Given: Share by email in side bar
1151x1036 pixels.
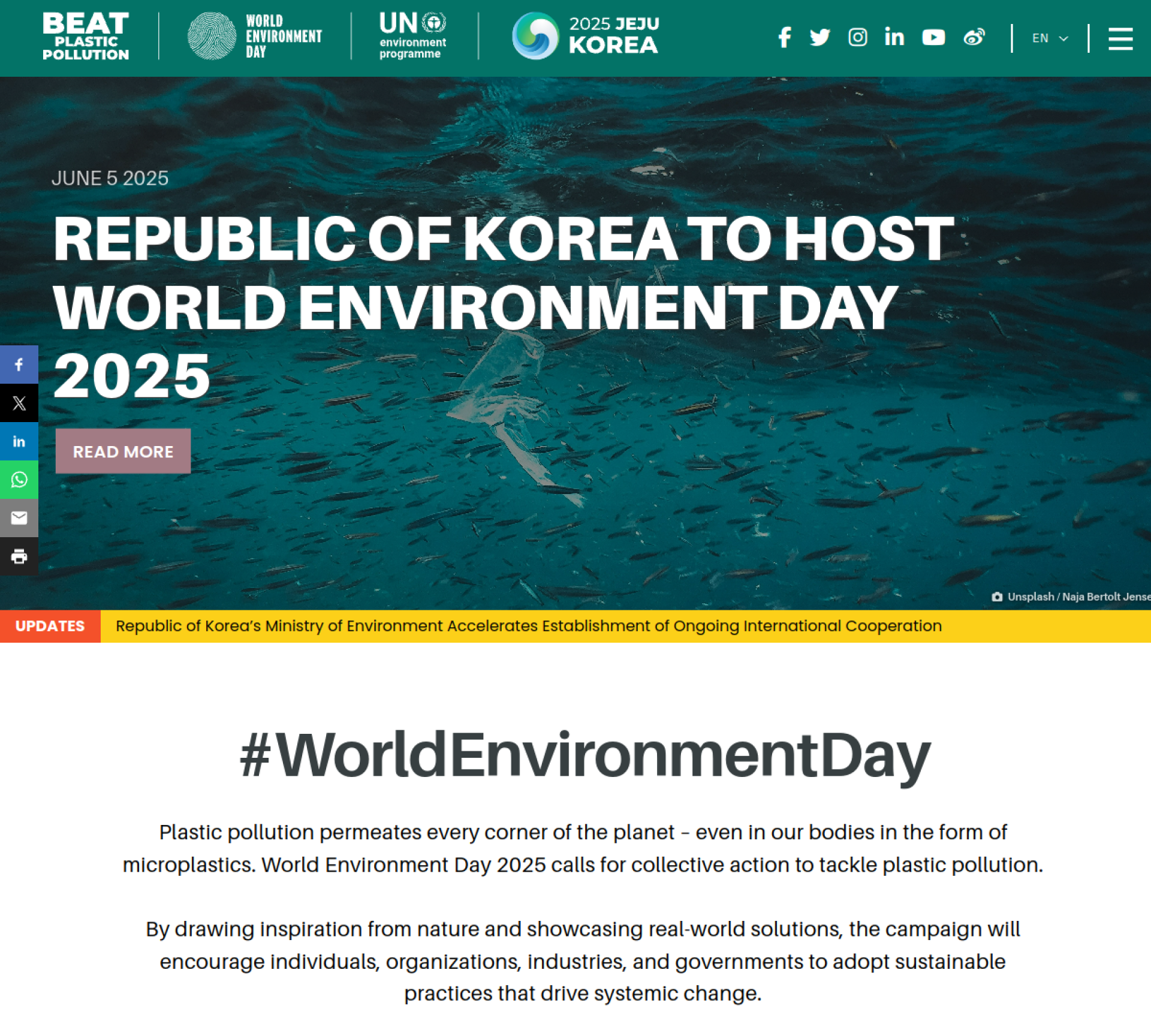Looking at the screenshot, I should [19, 518].
